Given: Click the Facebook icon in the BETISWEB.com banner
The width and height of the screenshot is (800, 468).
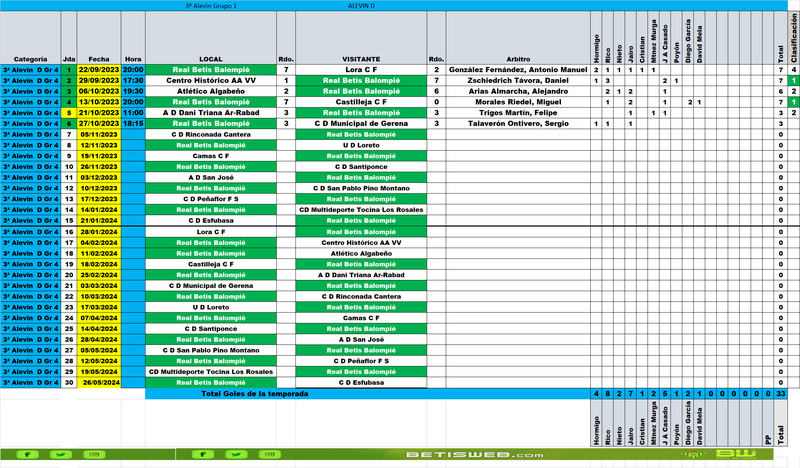Looking at the screenshot, I should (x=203, y=454).
